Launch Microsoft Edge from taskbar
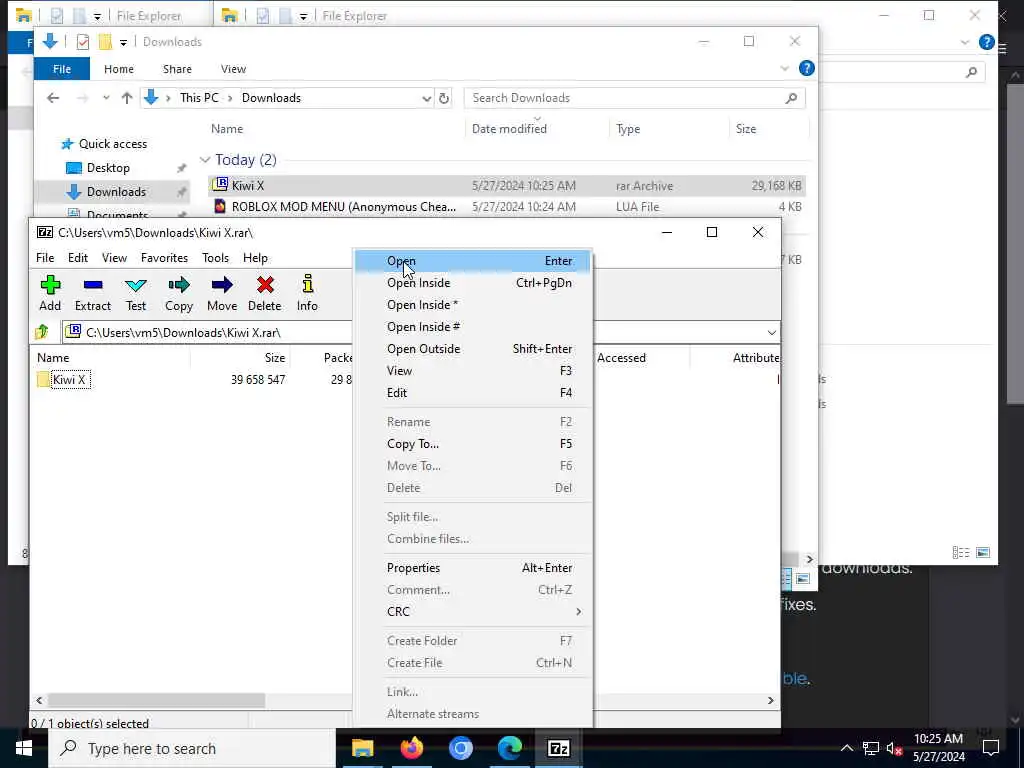 [509, 748]
